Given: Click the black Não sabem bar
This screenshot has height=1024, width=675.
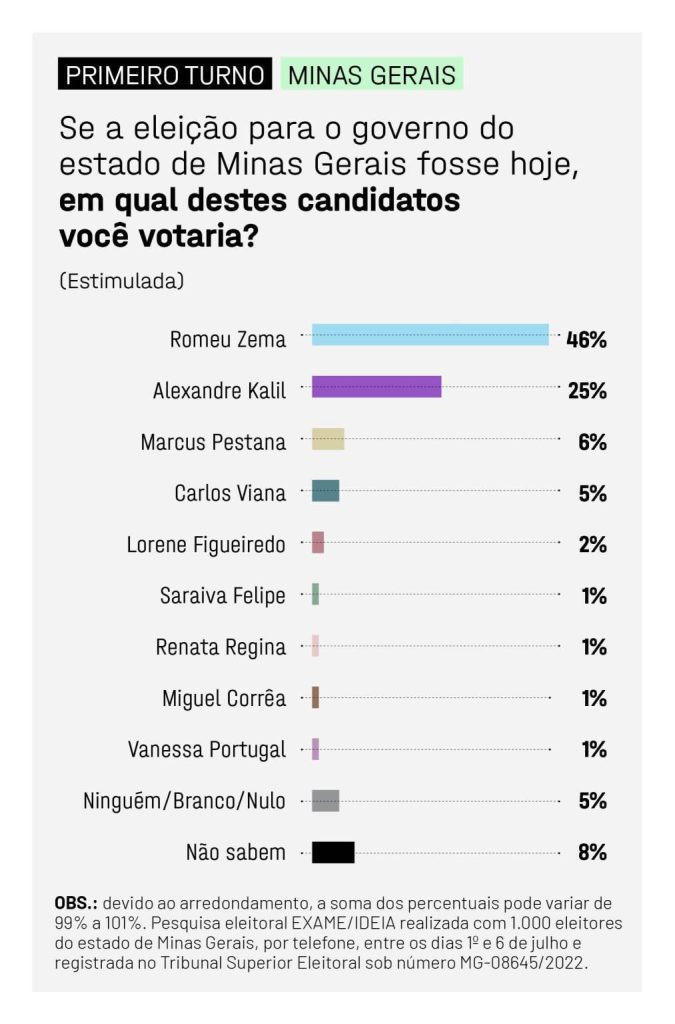Looking at the screenshot, I should pyautogui.click(x=333, y=852).
